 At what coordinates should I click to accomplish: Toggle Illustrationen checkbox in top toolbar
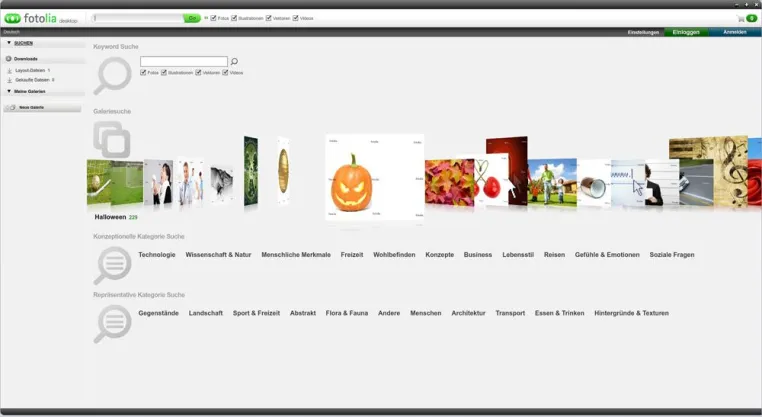(x=234, y=18)
